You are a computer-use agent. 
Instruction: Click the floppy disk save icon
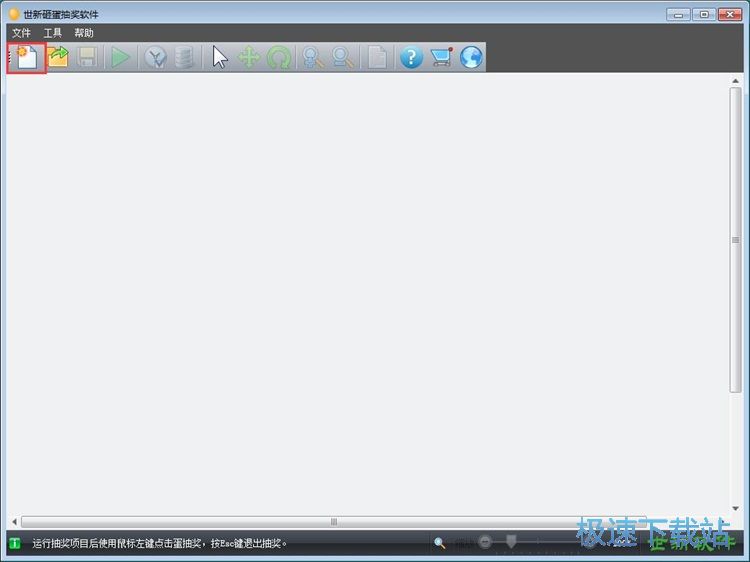(87, 57)
